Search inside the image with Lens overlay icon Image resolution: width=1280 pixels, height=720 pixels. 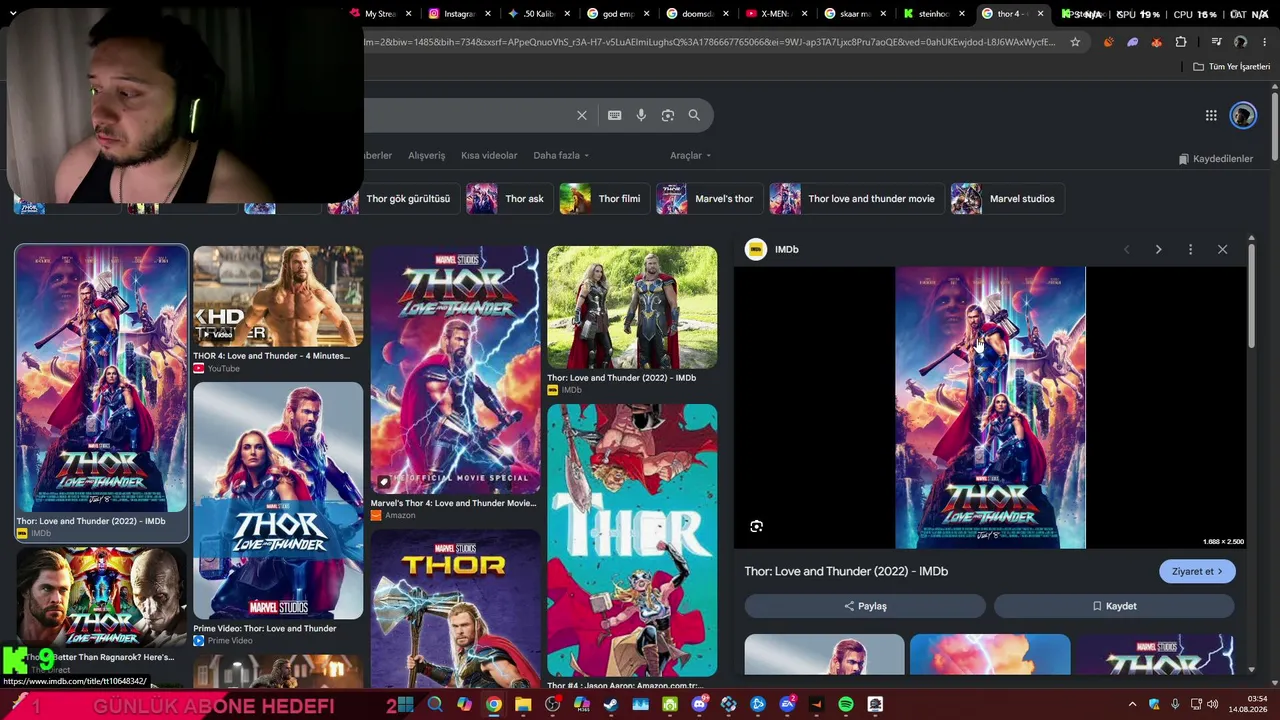click(x=757, y=526)
